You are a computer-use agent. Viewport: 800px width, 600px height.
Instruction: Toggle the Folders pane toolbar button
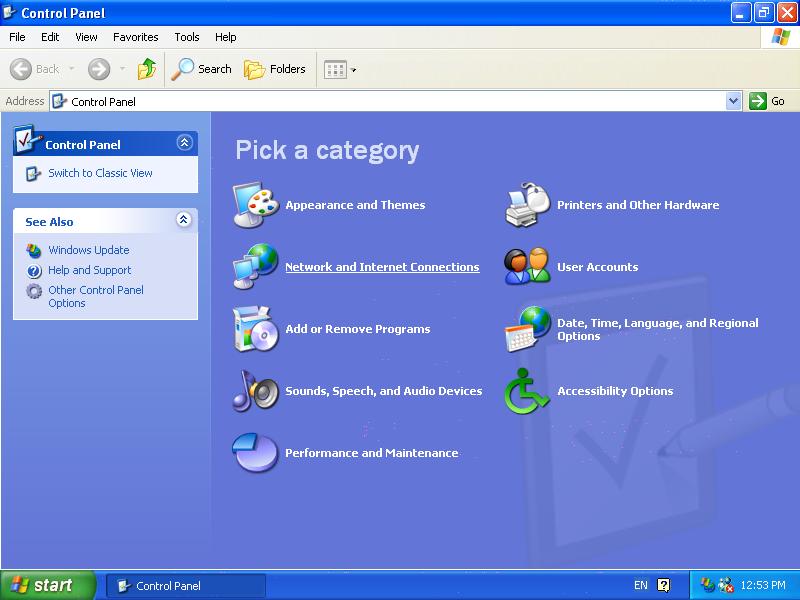pyautogui.click(x=275, y=69)
